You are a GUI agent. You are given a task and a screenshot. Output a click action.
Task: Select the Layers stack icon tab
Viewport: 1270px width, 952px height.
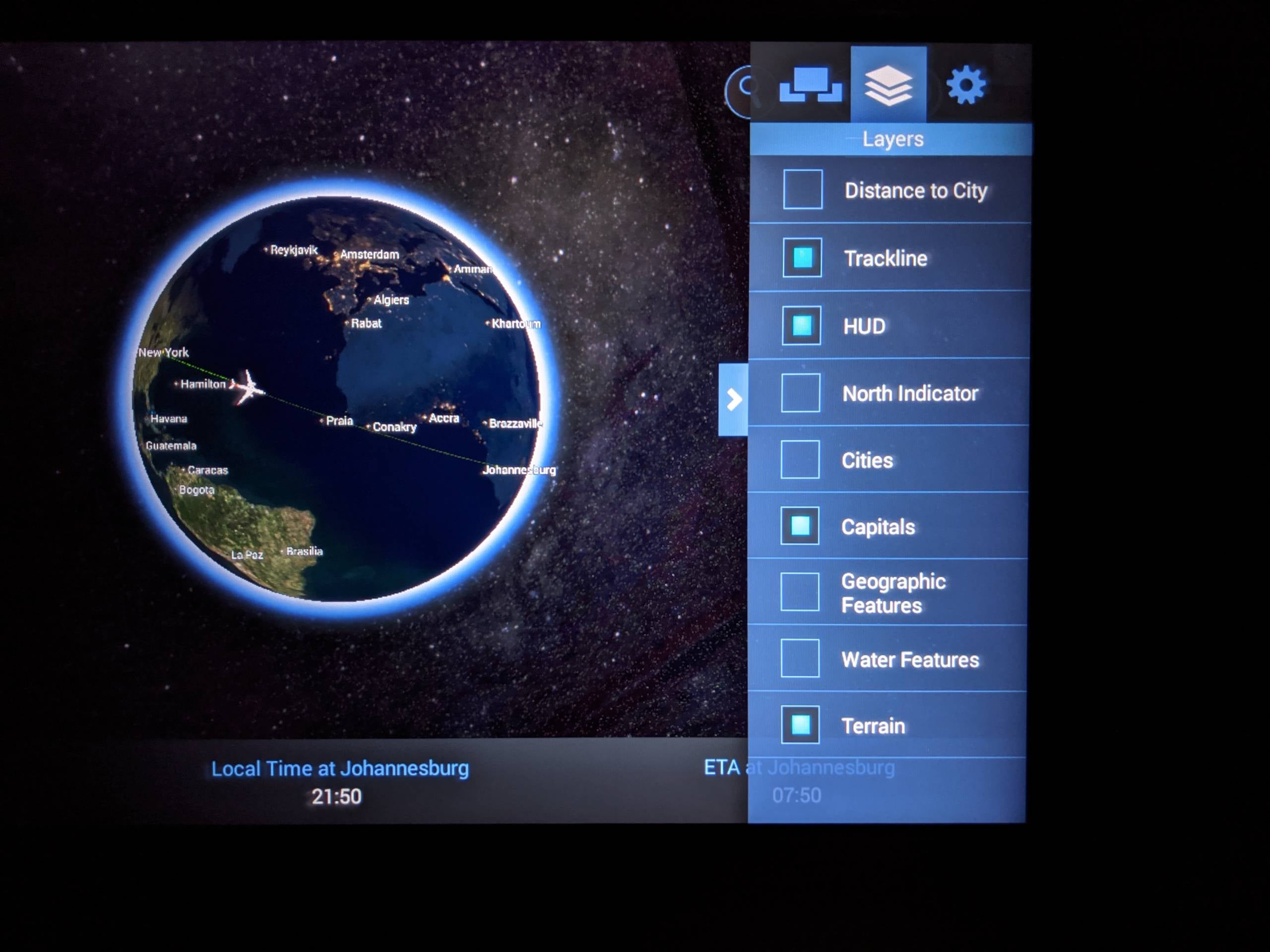888,84
